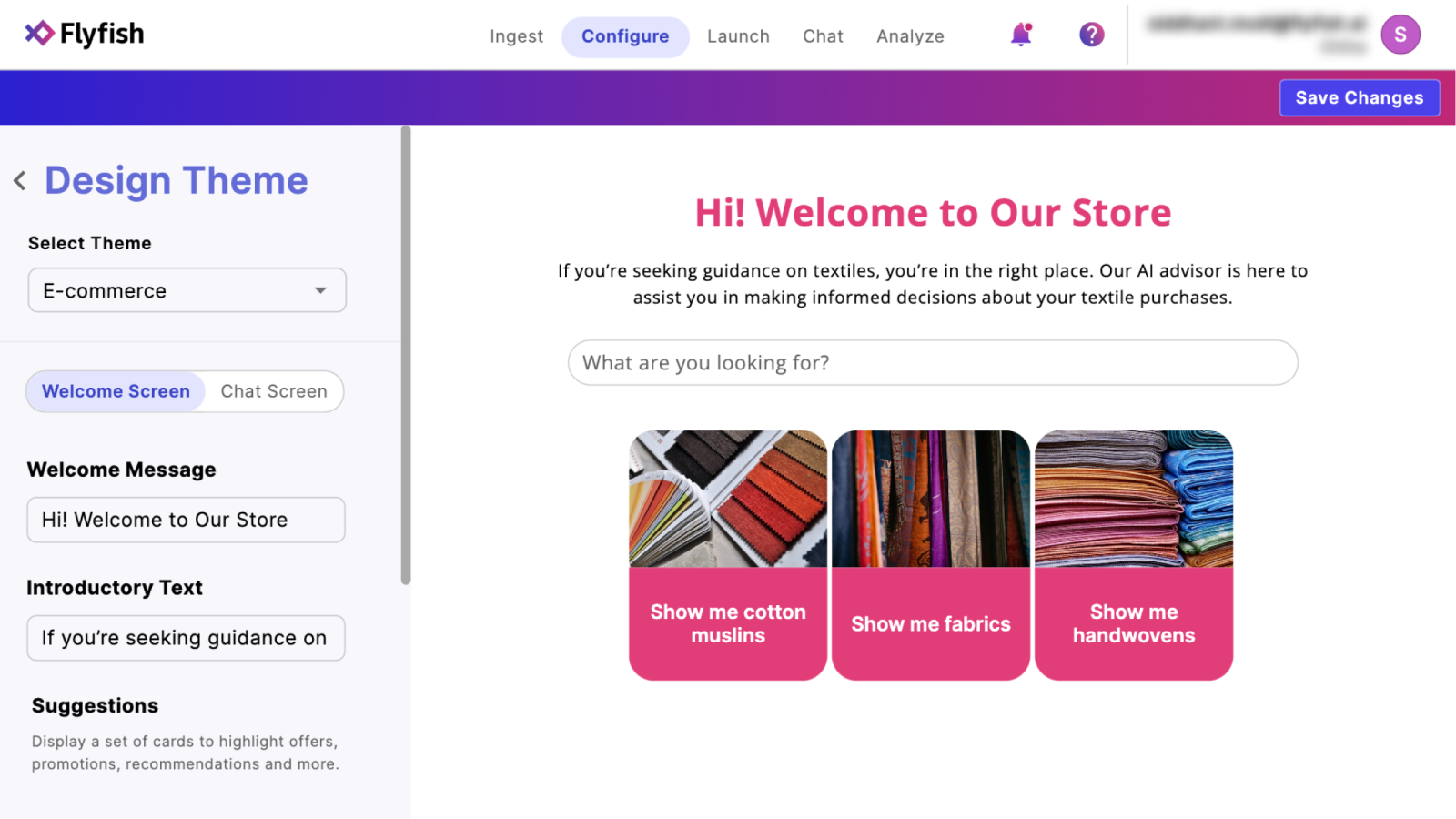1456x819 pixels.
Task: Switch to the Launch tab
Action: pos(738,36)
